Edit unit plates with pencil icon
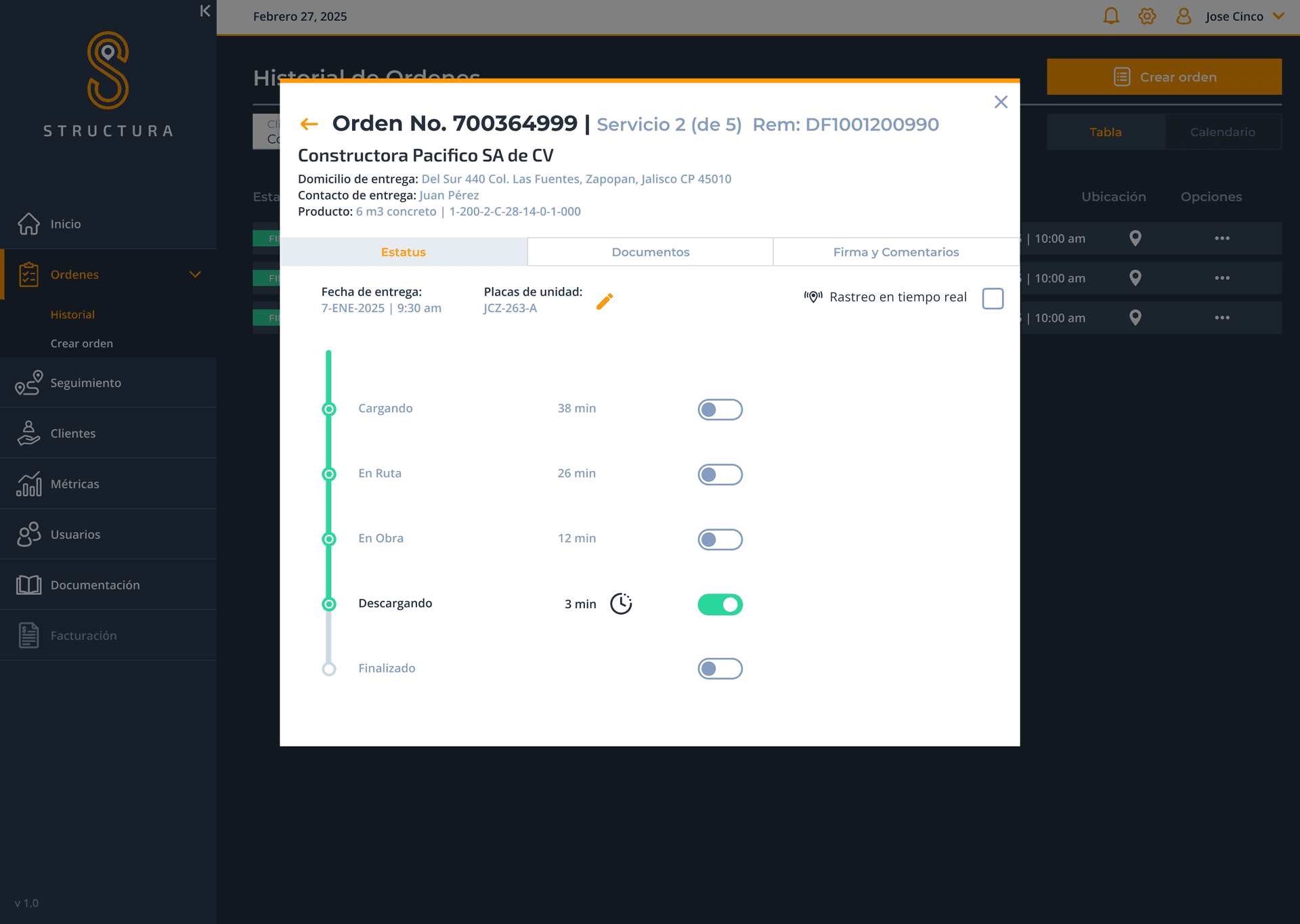1300x924 pixels. point(605,301)
